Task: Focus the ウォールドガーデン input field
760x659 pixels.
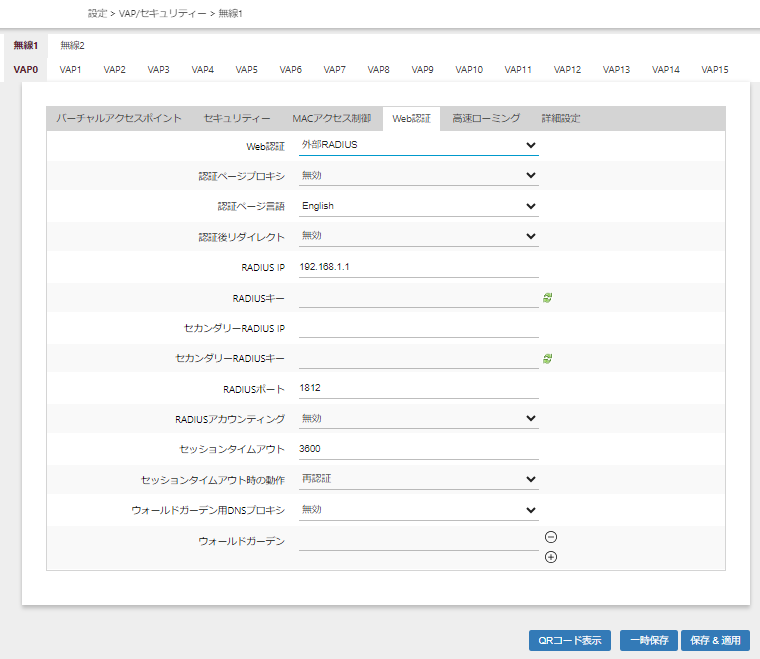Action: (419, 541)
